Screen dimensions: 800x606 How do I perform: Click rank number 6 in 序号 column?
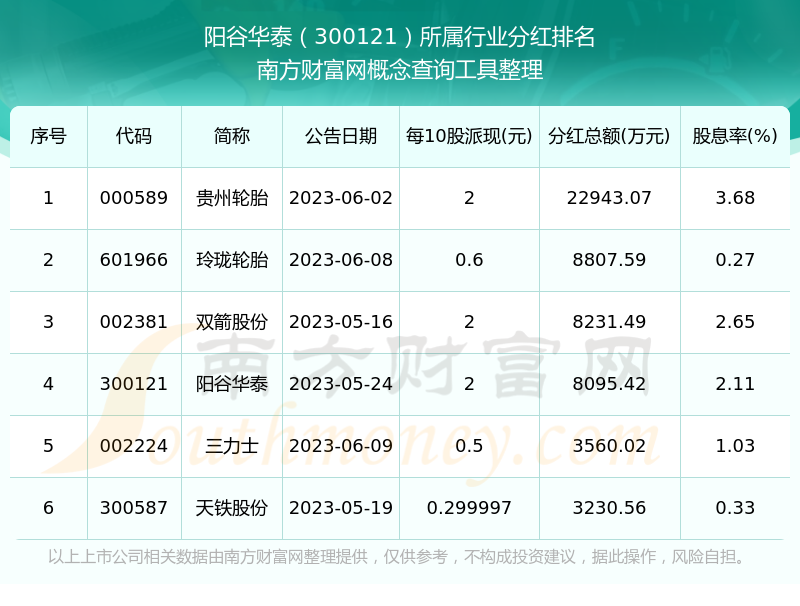(x=48, y=508)
